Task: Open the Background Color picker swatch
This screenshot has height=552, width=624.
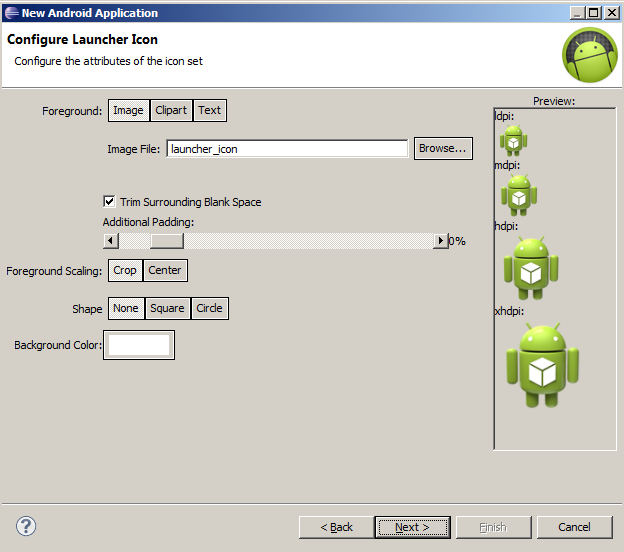Action: point(139,345)
